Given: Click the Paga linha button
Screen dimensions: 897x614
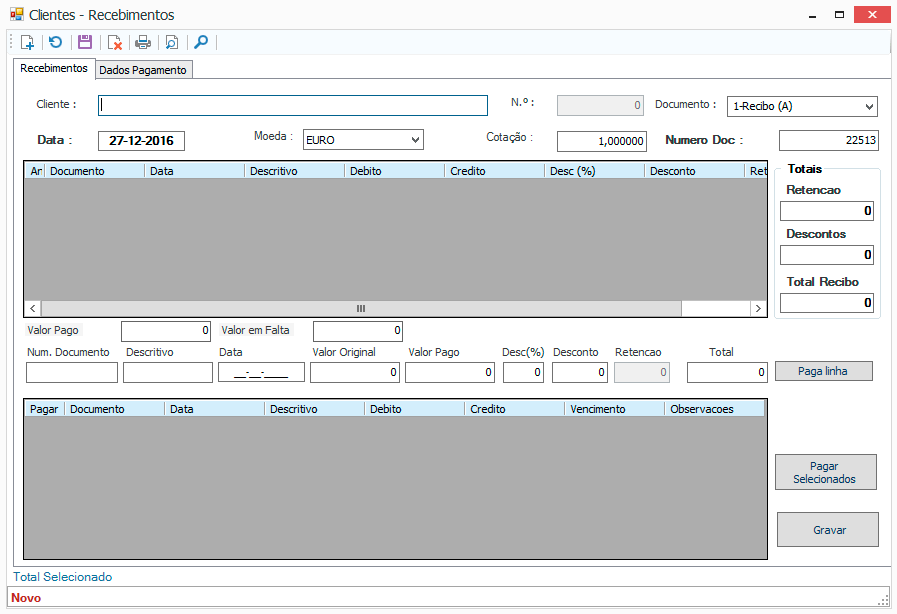Looking at the screenshot, I should click(x=824, y=371).
